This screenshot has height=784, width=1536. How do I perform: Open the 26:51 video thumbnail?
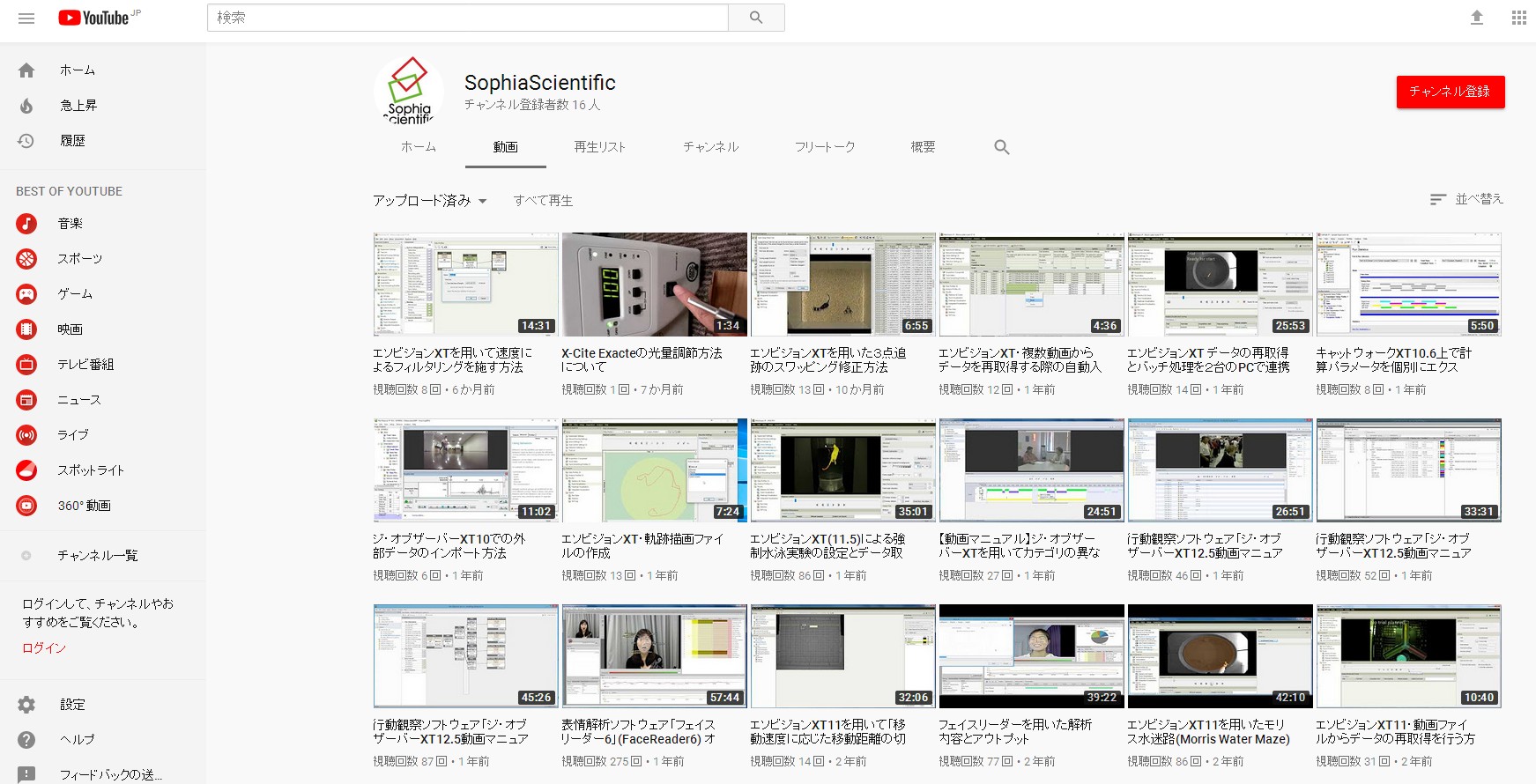tap(1220, 470)
